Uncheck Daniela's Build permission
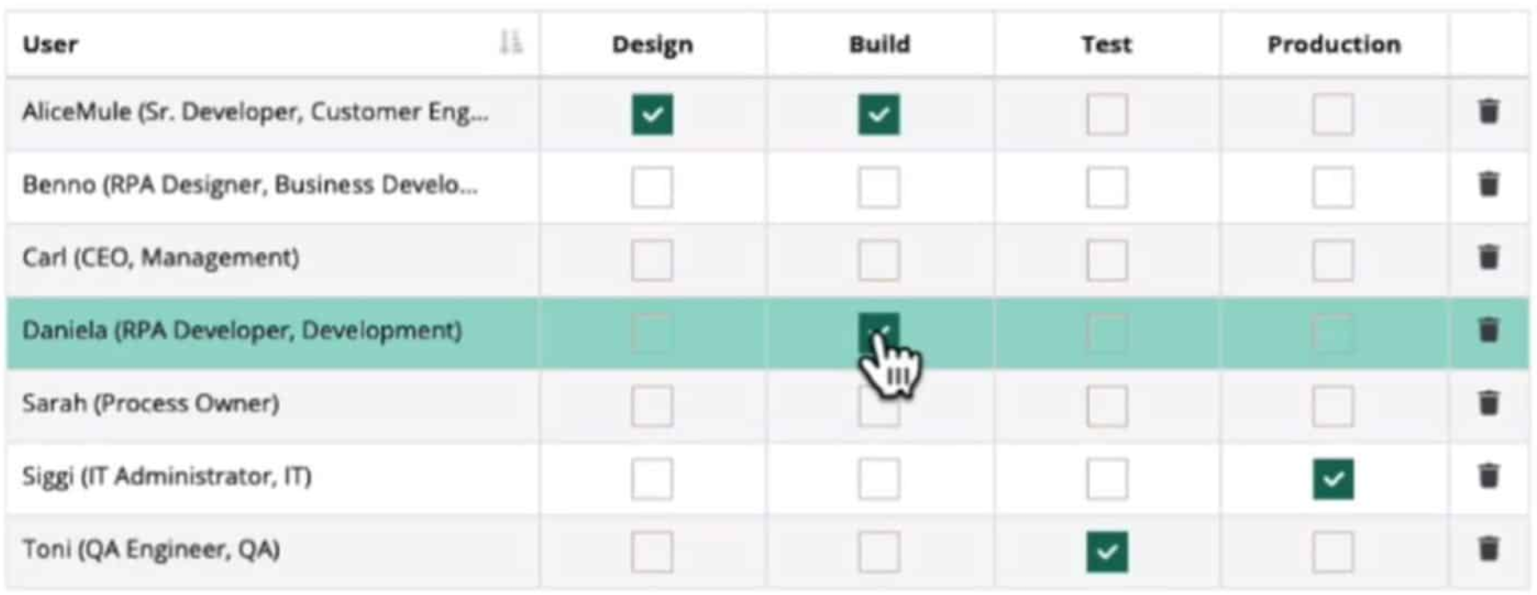This screenshot has width=1537, height=595. [878, 330]
